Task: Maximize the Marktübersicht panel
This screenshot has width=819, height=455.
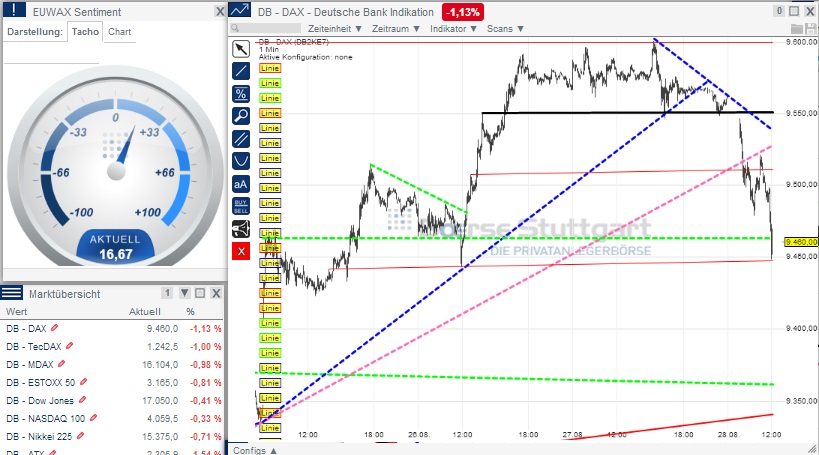Action: (x=200, y=293)
